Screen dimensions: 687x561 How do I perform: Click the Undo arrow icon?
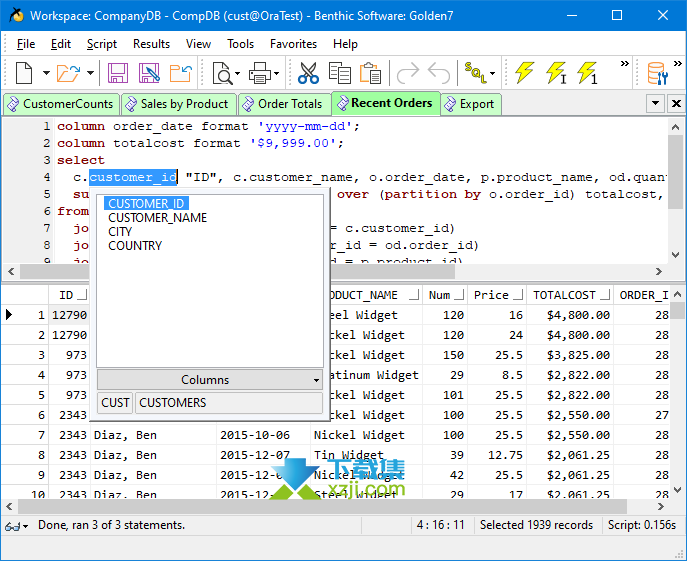(x=439, y=73)
